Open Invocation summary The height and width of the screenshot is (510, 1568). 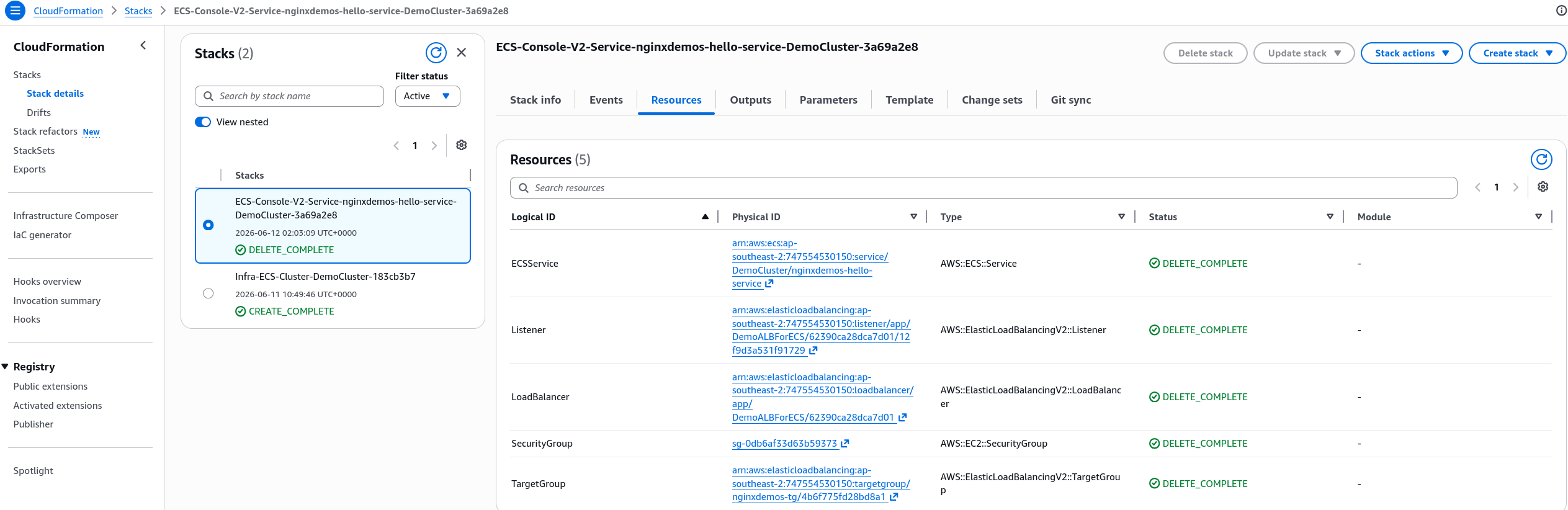(x=57, y=301)
